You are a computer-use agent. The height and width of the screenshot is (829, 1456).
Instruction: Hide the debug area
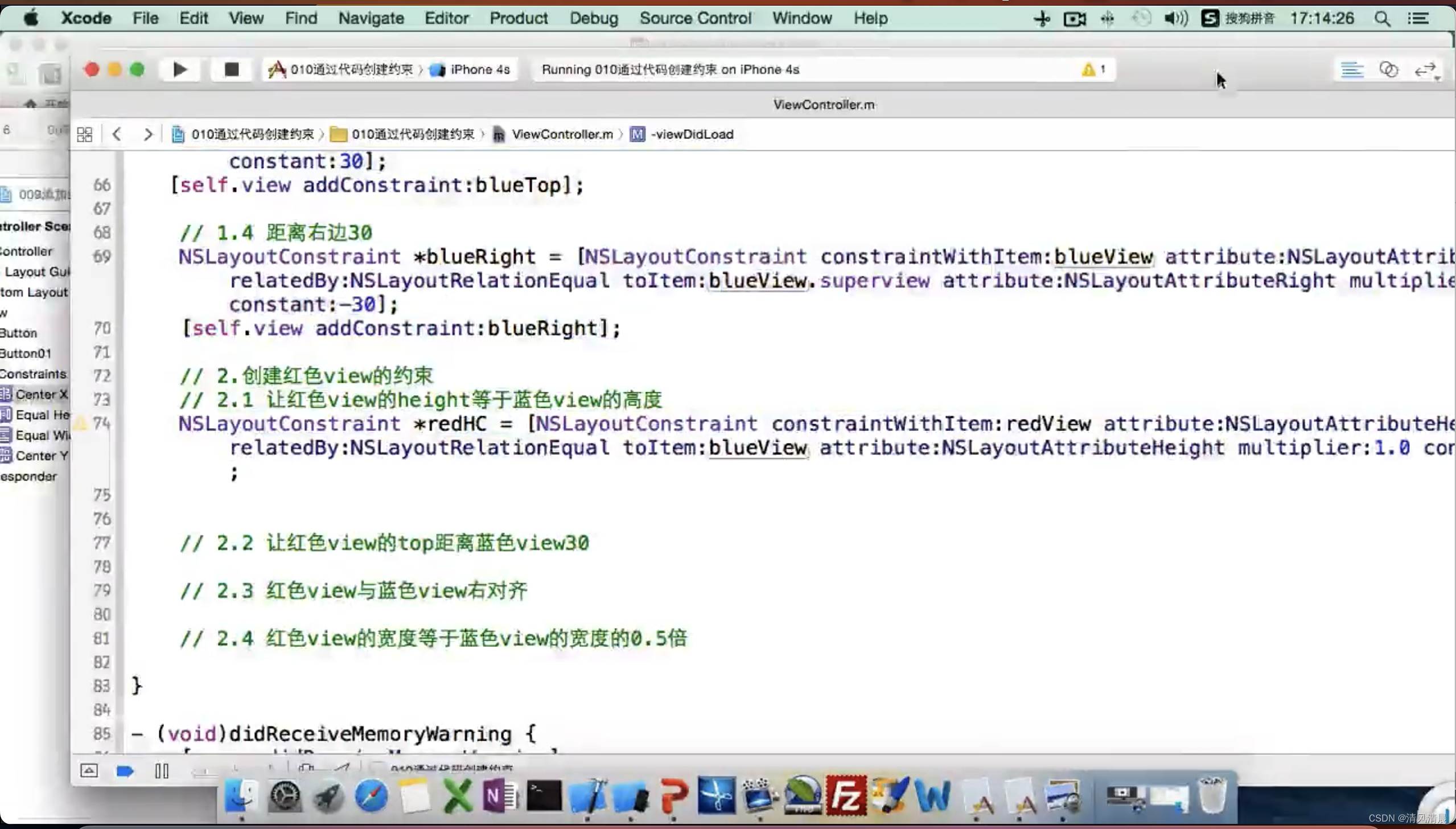point(89,771)
